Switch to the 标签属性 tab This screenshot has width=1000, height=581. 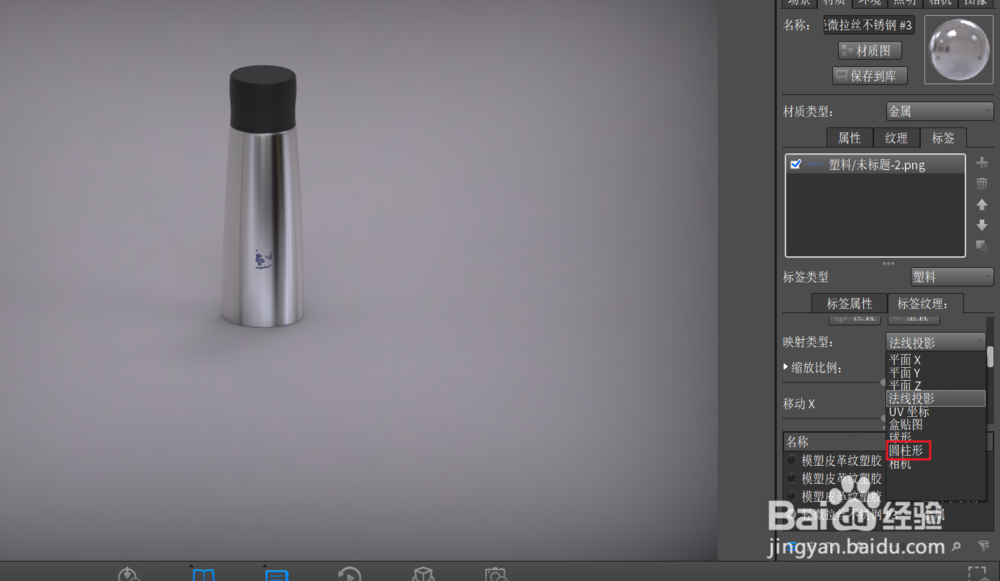point(849,304)
